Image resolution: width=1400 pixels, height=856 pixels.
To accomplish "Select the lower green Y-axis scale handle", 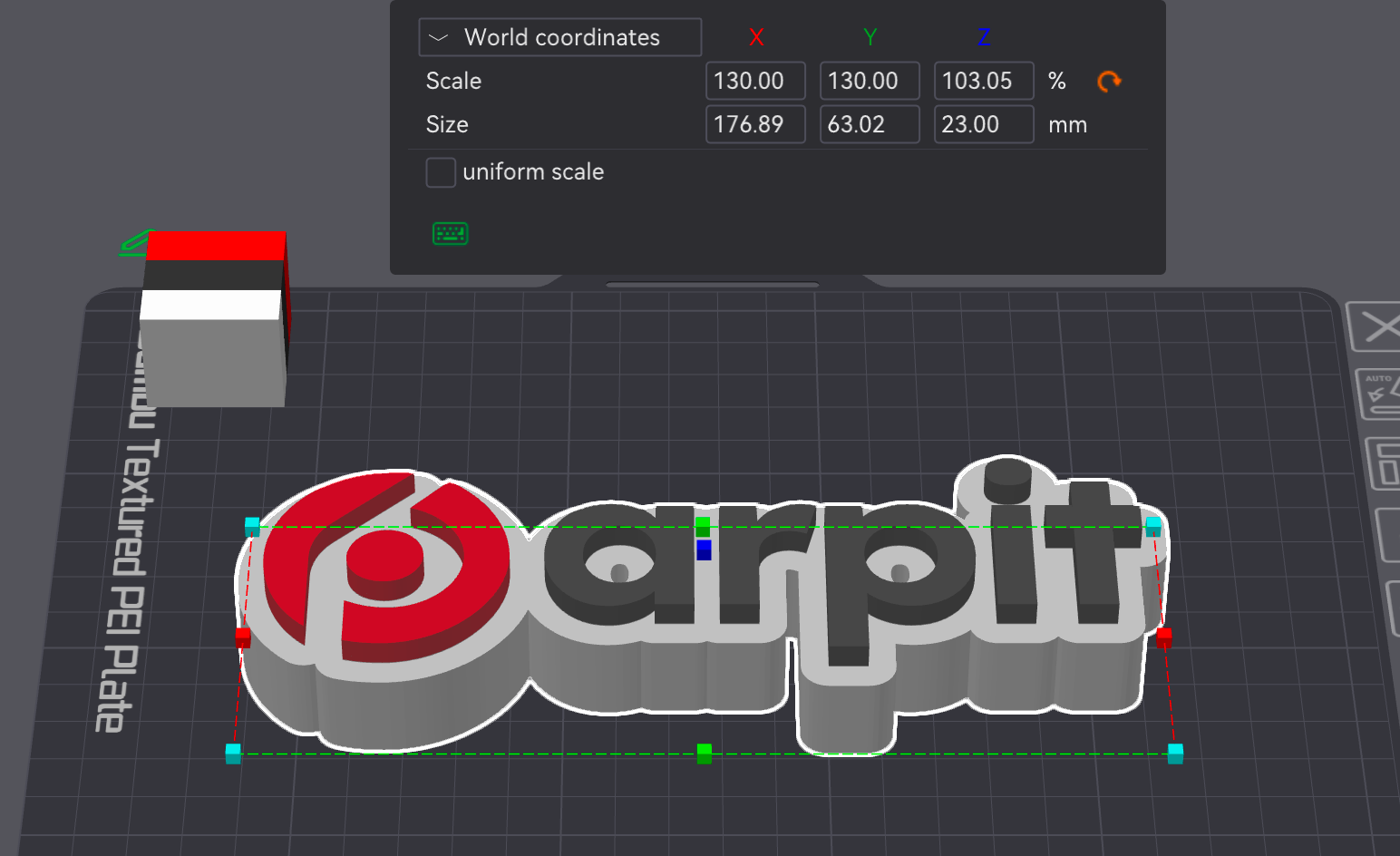I will coord(705,754).
